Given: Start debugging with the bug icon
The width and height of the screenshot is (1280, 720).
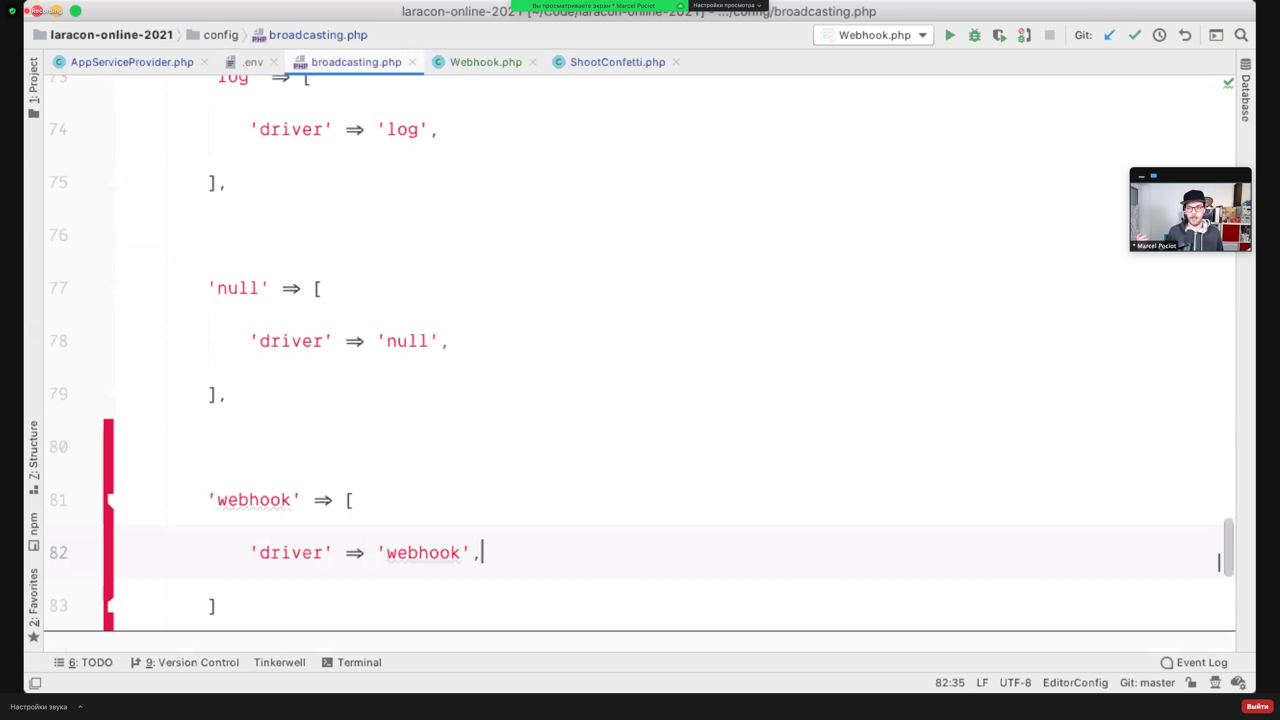Looking at the screenshot, I should tap(974, 35).
